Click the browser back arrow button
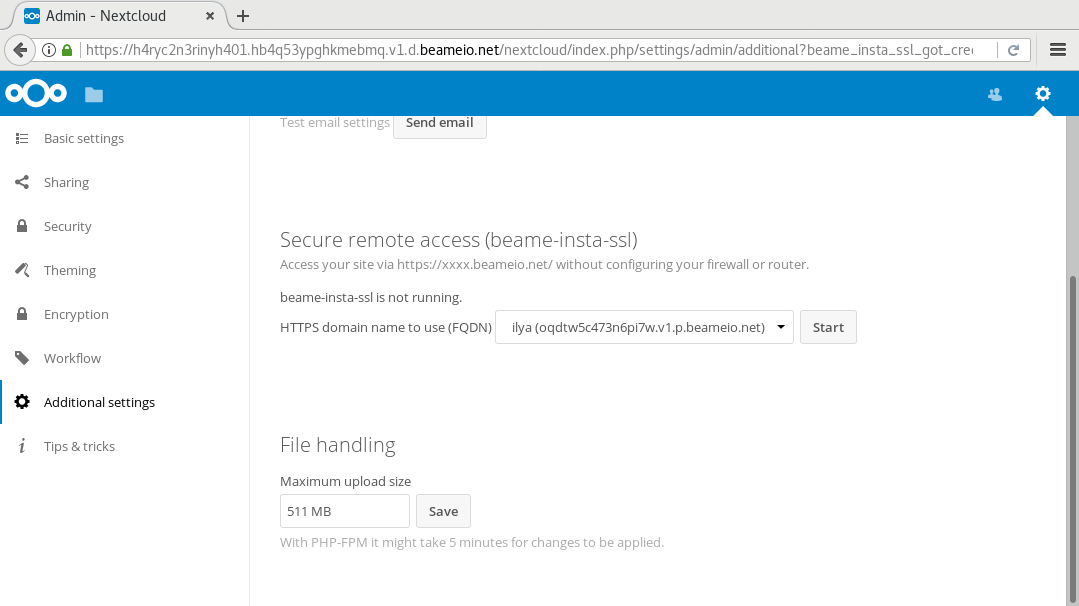This screenshot has height=606, width=1079. click(20, 50)
